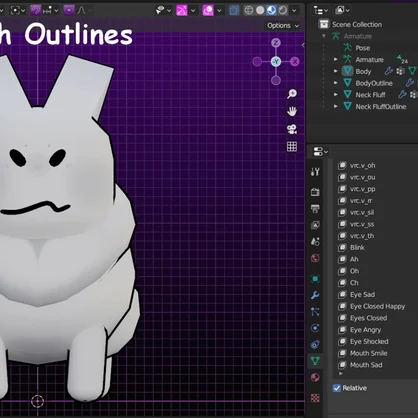
Task: Click the Pose armature icon in outliner
Action: coord(347,48)
